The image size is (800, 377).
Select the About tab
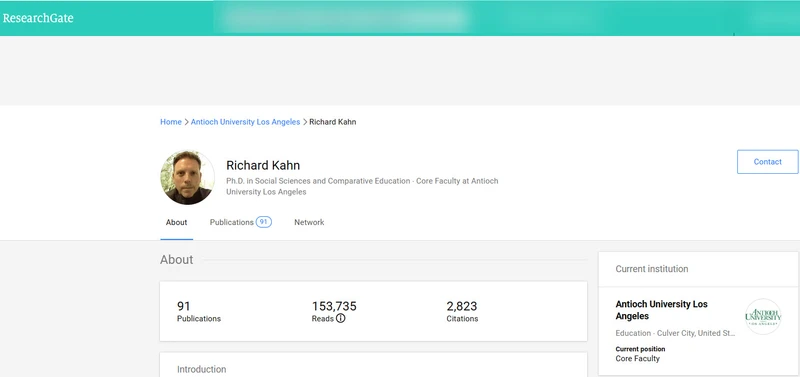(x=177, y=222)
